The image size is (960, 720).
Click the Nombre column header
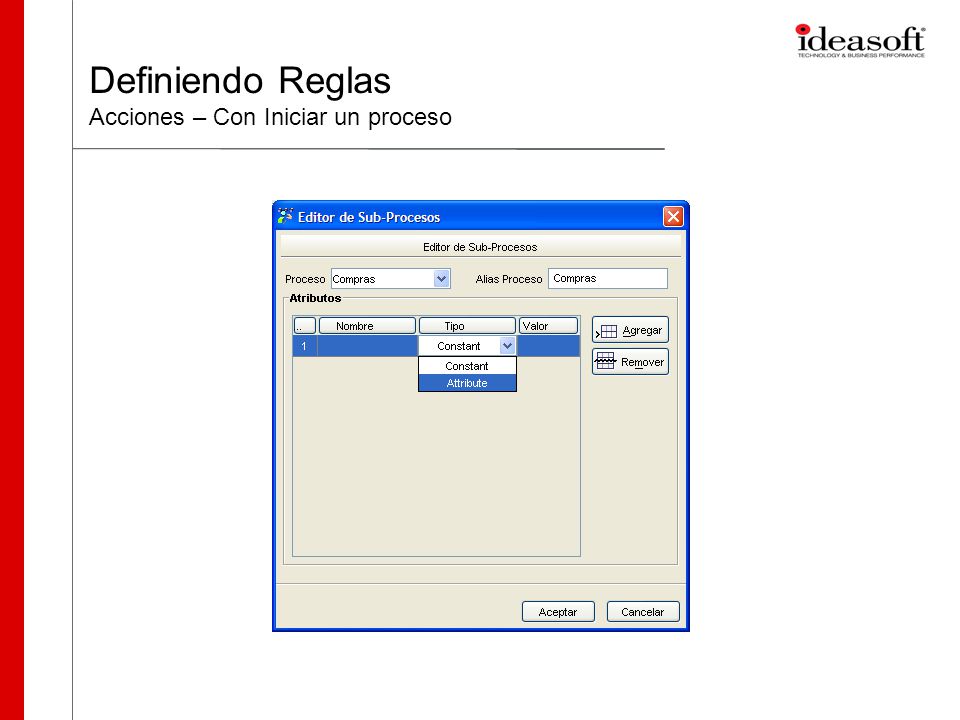(x=367, y=326)
